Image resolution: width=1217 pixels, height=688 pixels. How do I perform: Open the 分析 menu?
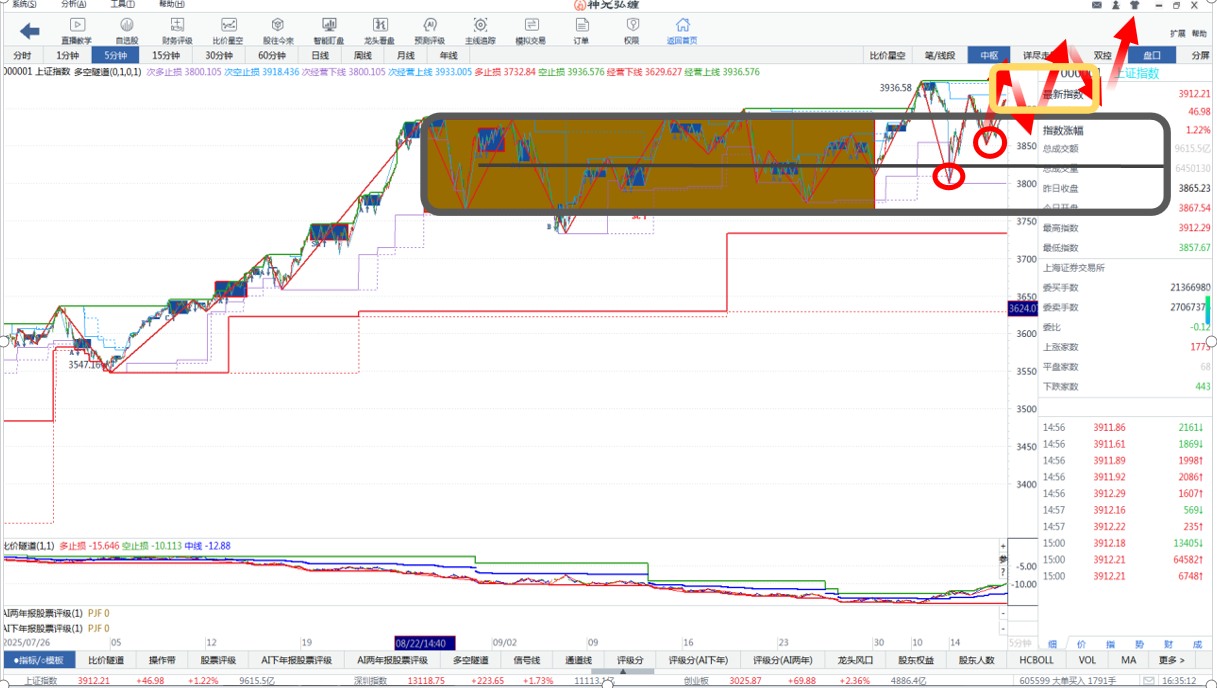coord(72,4)
